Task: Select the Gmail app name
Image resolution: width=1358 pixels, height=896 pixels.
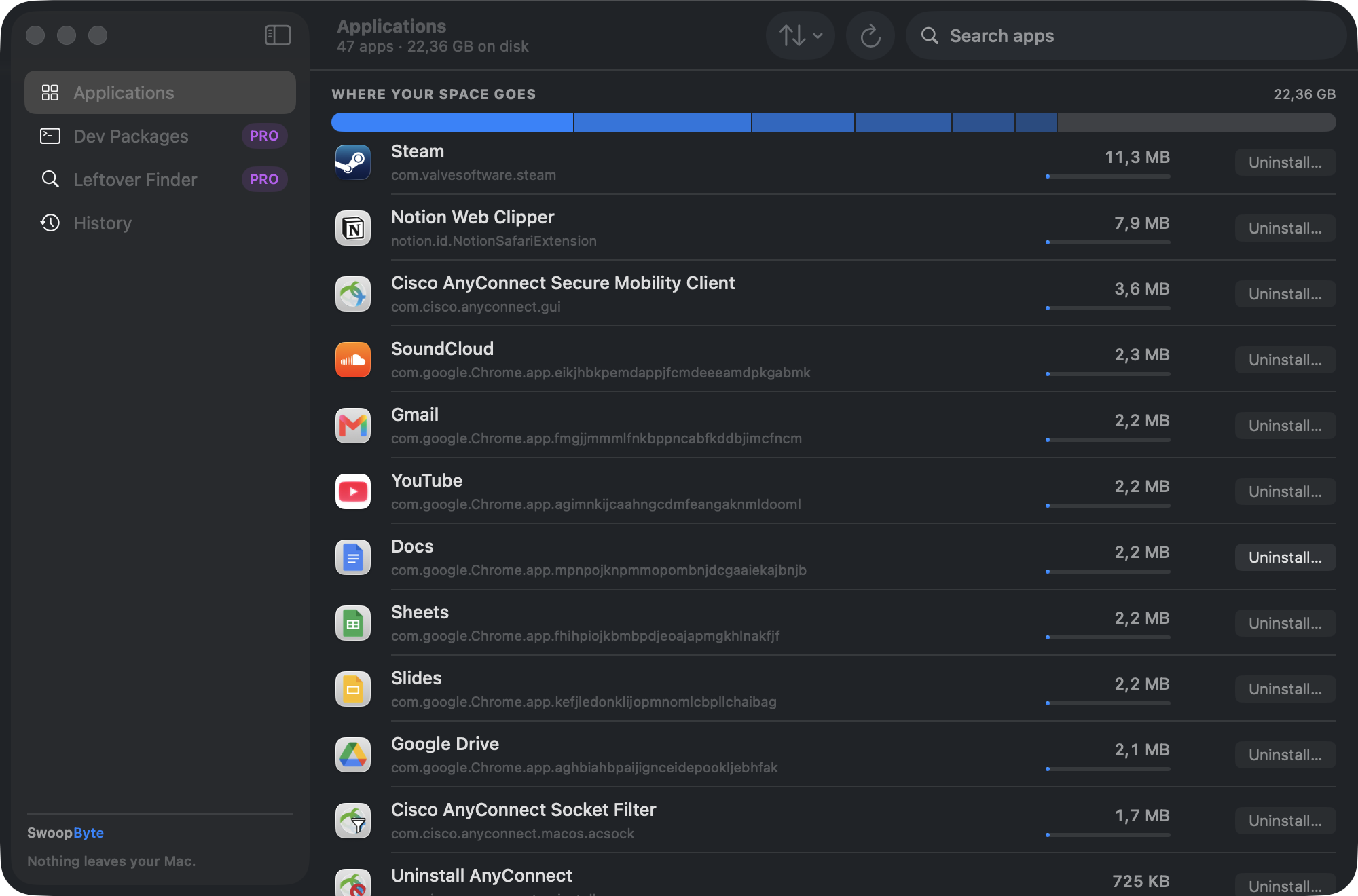Action: (415, 415)
